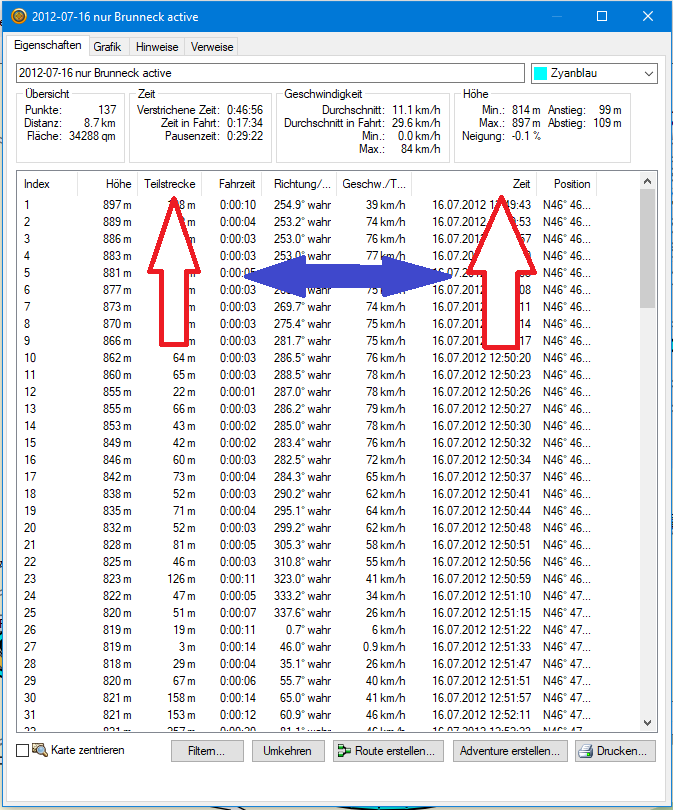Open the Hinweise tab
673x810 pixels.
(x=157, y=47)
